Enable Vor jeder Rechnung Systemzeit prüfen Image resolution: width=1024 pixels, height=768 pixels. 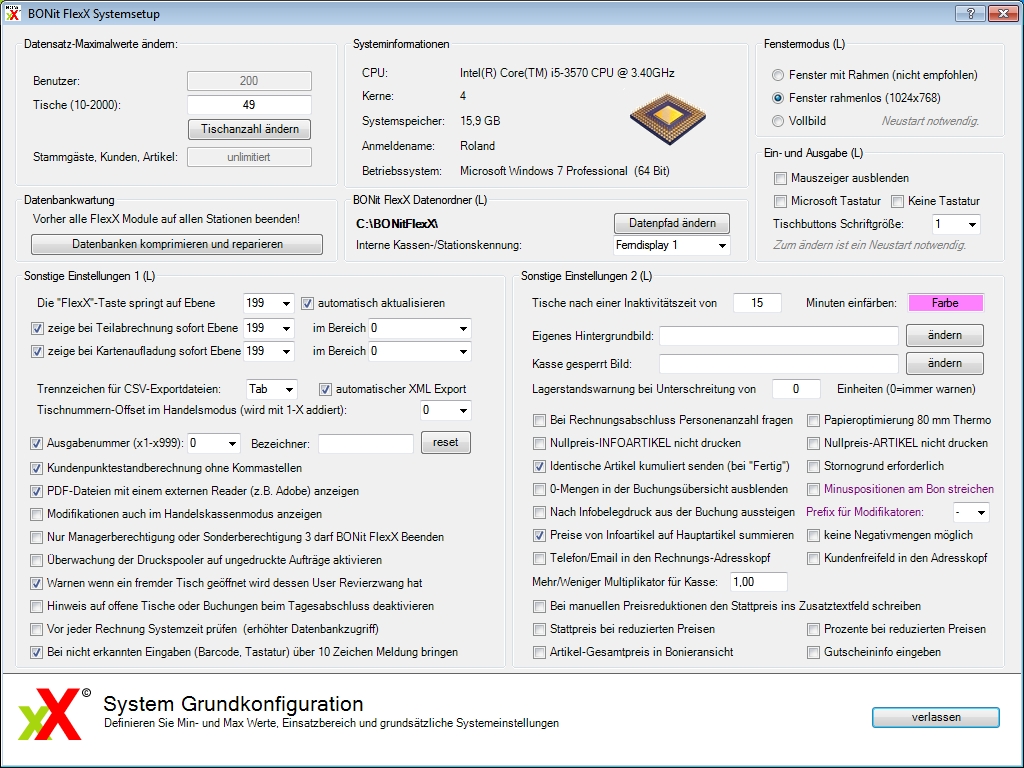pos(37,630)
